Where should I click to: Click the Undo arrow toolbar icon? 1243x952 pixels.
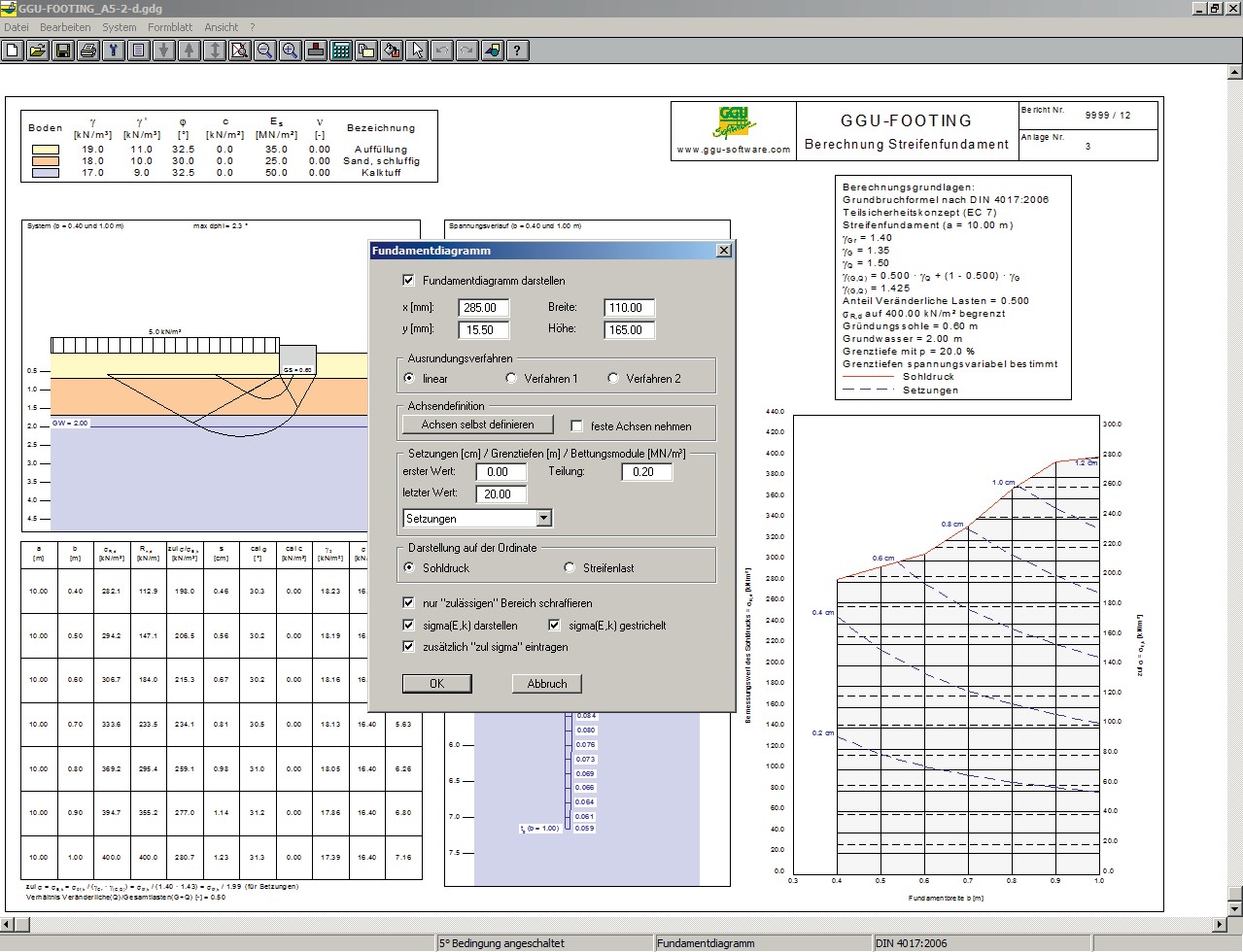442,51
